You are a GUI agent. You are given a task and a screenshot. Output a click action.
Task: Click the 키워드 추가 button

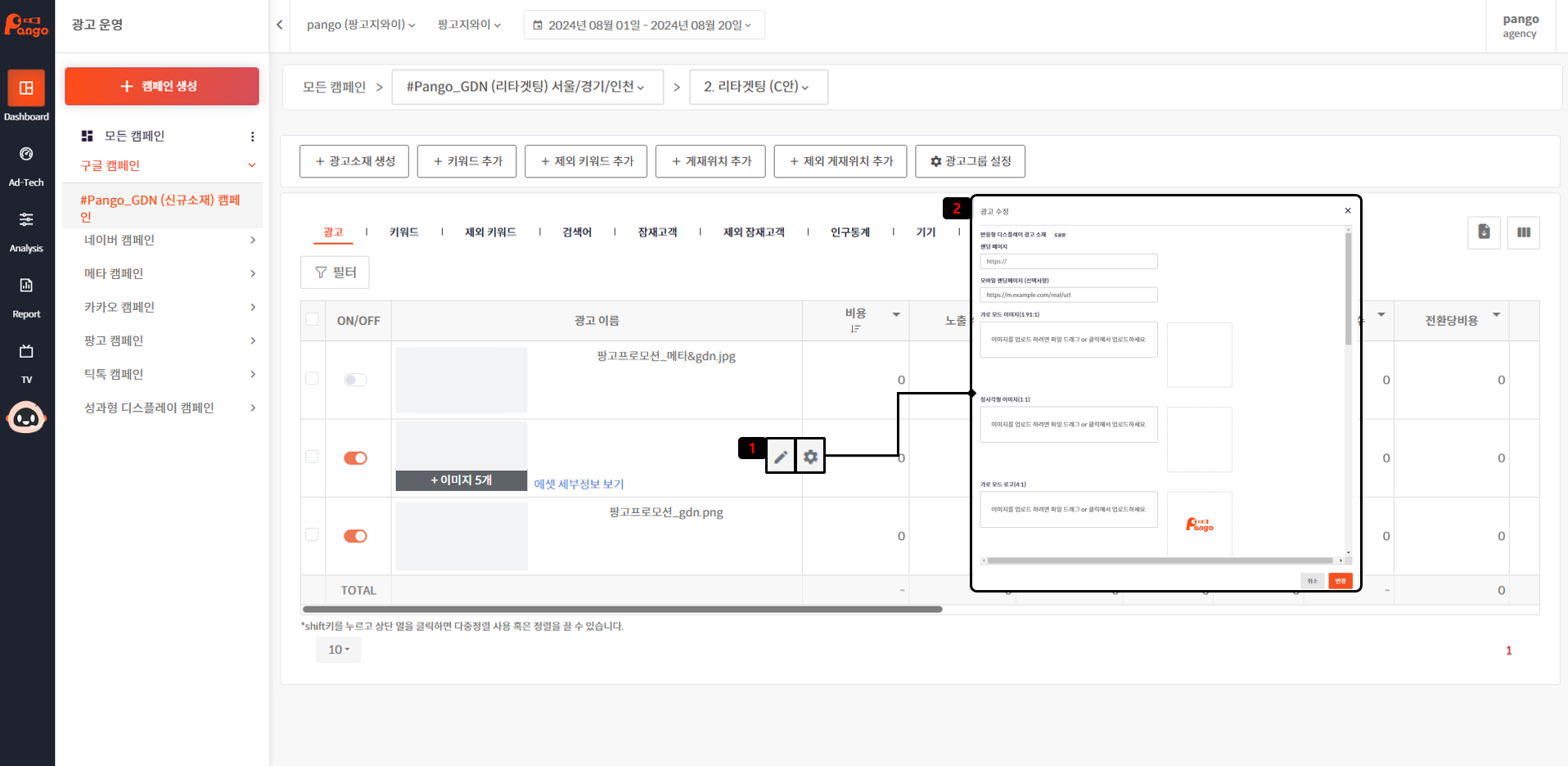(466, 161)
